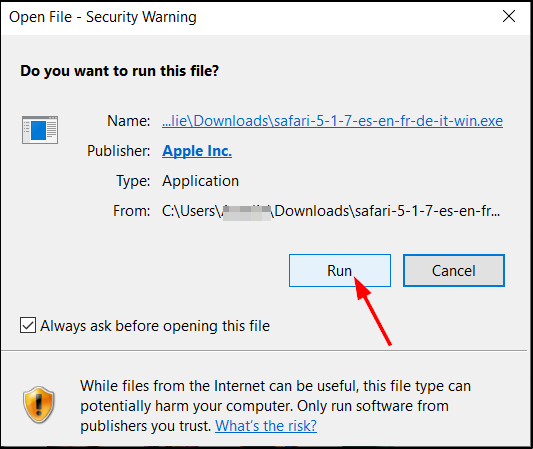Click the "Do you want to run this file?" heading
The height and width of the screenshot is (449, 533).
pyautogui.click(x=119, y=71)
